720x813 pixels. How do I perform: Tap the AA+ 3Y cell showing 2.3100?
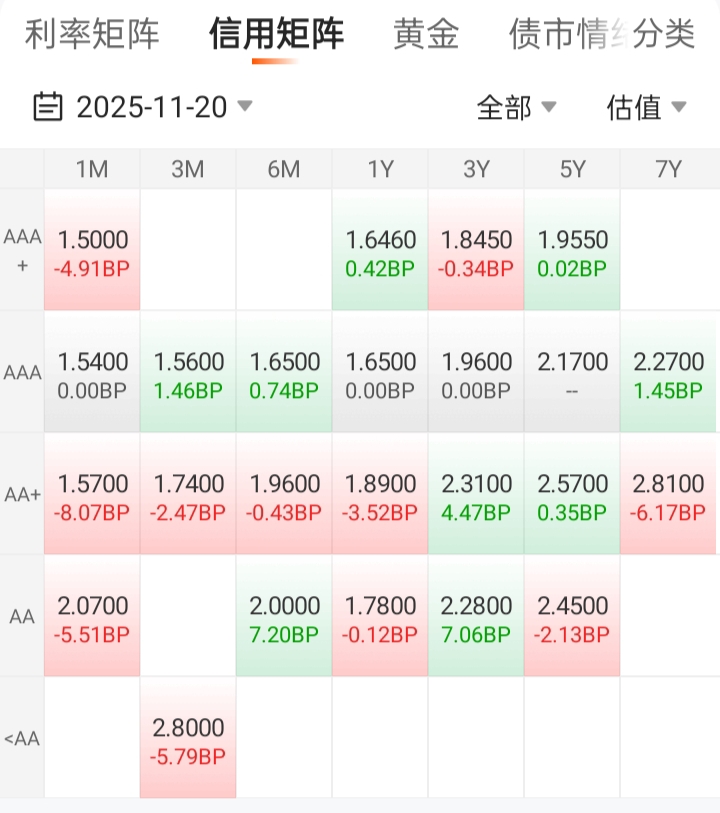point(476,496)
